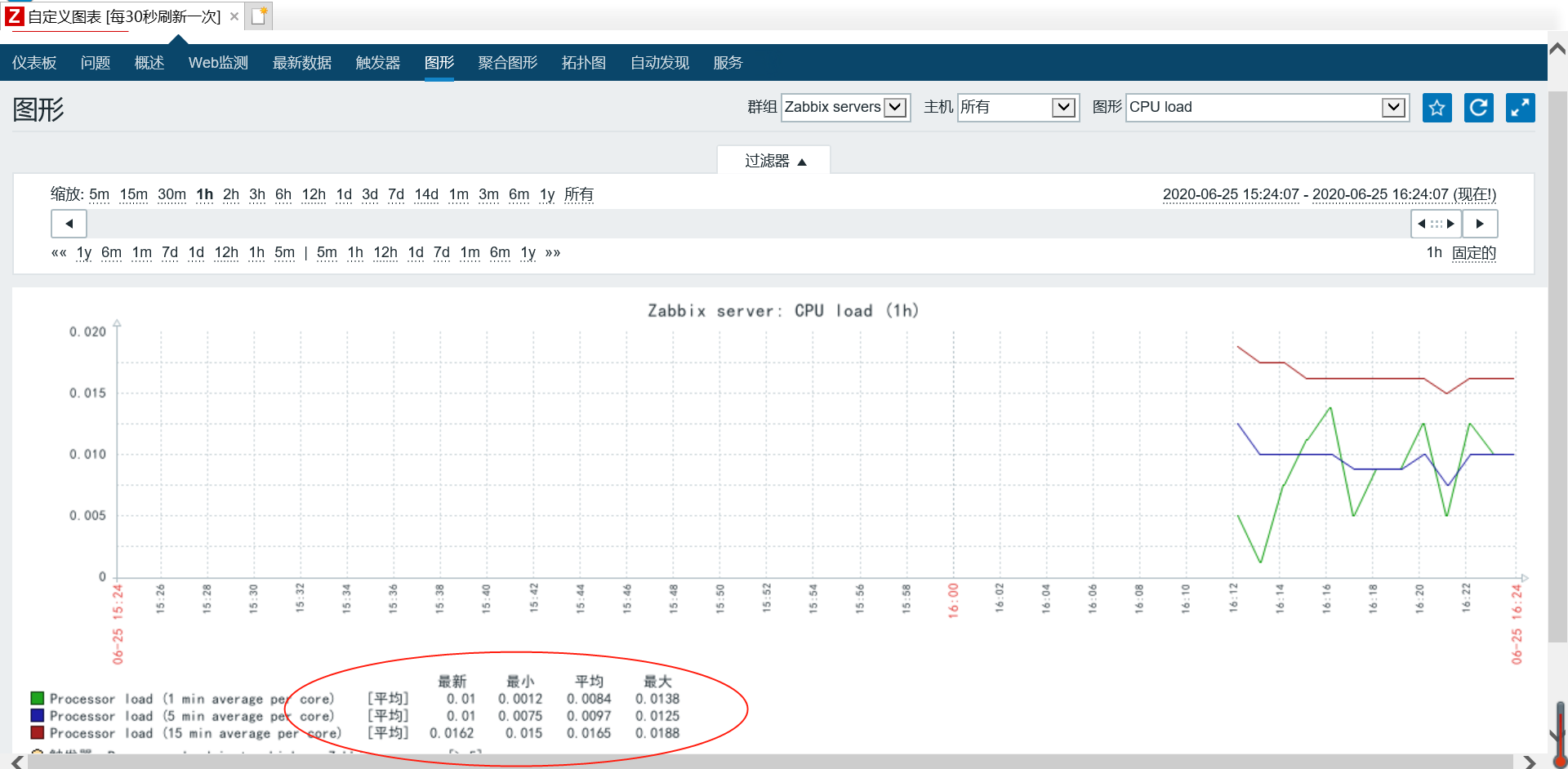This screenshot has height=769, width=1568.
Task: Set zoom to 12h
Action: click(314, 194)
